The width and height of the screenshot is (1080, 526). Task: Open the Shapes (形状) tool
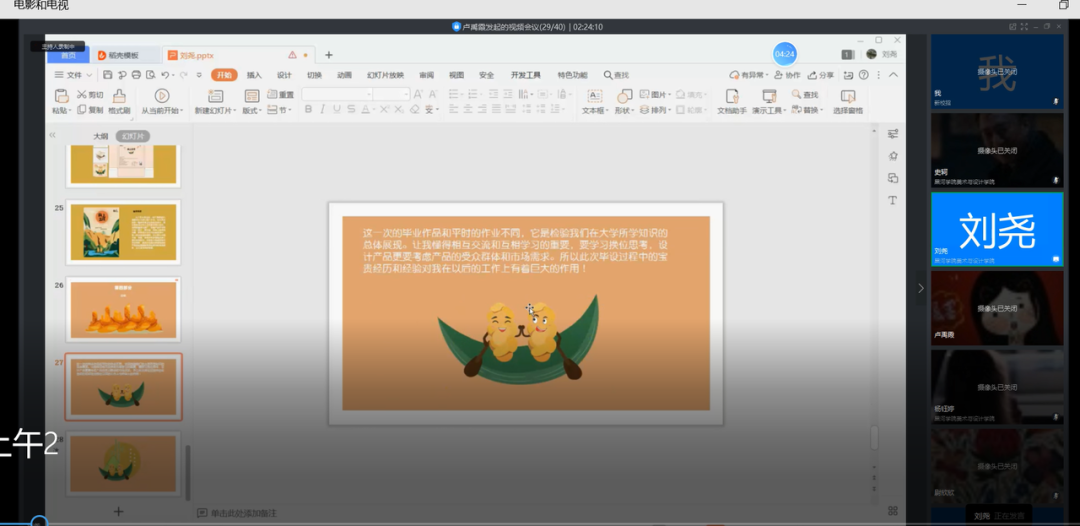tap(624, 97)
